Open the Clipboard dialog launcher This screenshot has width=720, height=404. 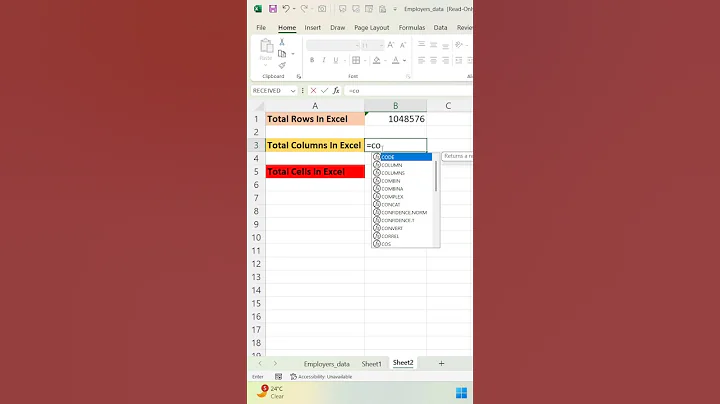point(299,77)
